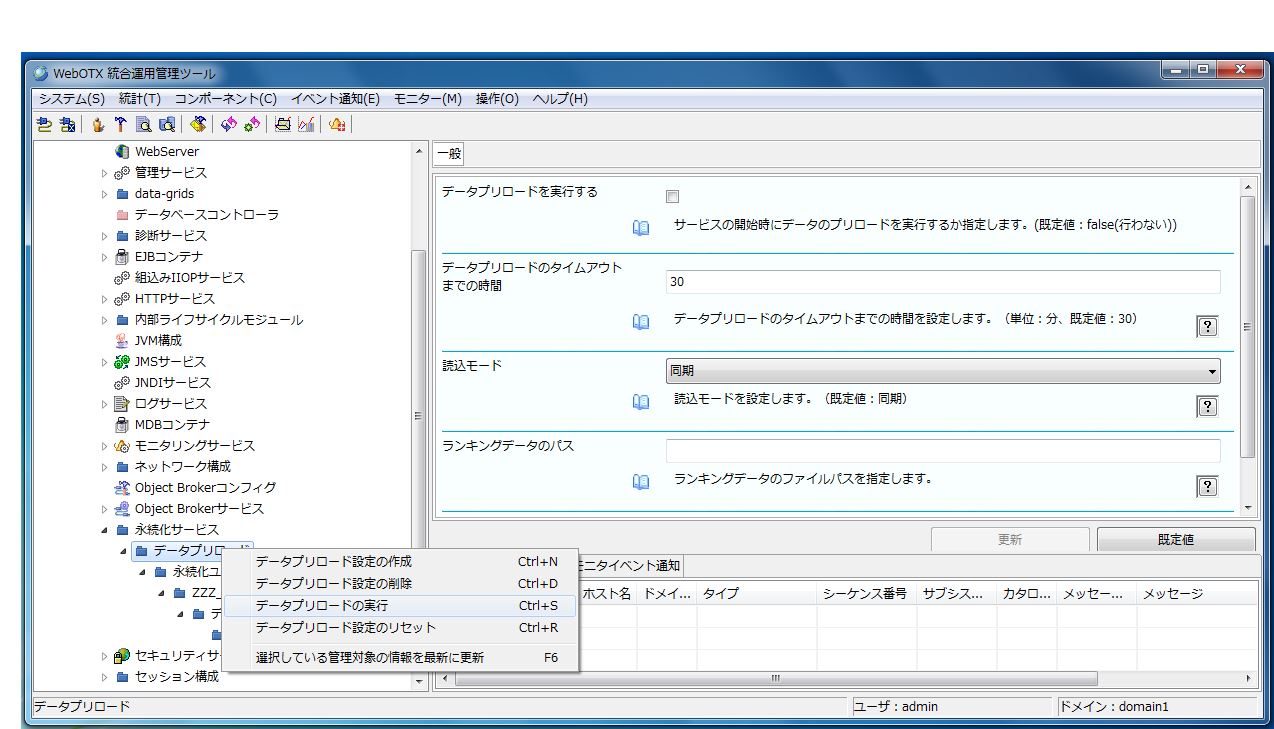Click question mark button for ランキングデータのパス

(1207, 487)
